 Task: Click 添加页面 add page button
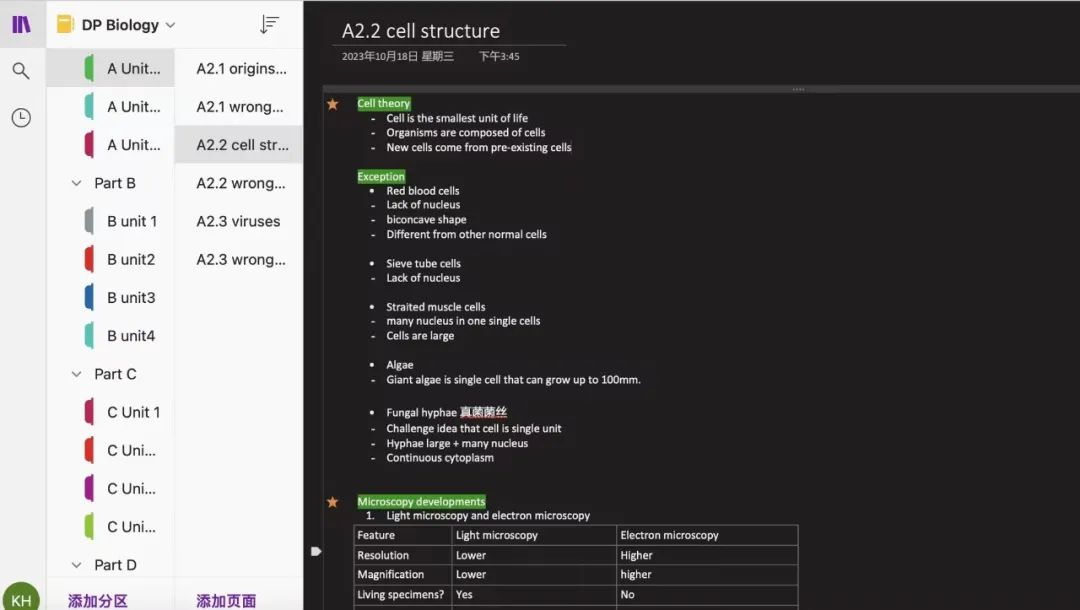(x=226, y=601)
